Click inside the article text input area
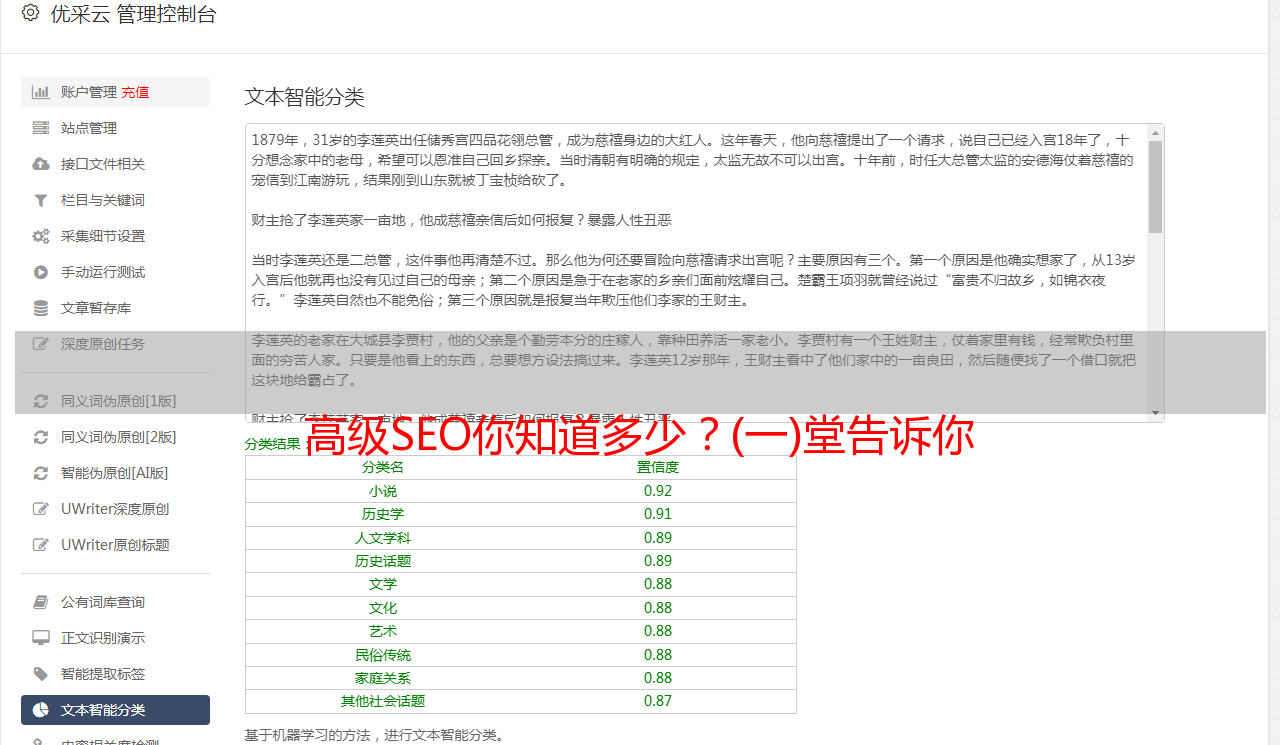The height and width of the screenshot is (745, 1280). point(696,273)
